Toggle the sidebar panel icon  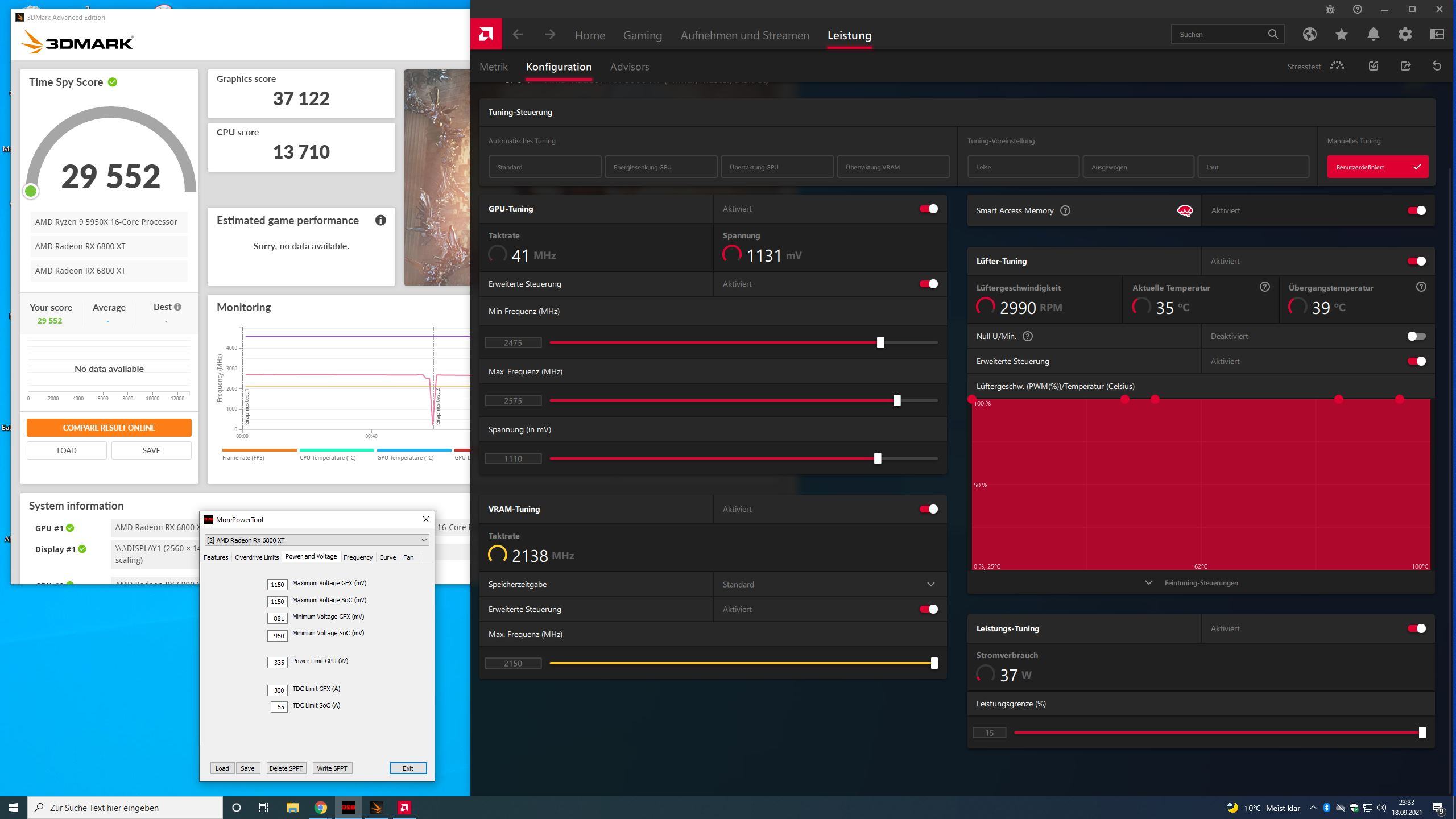click(1437, 34)
